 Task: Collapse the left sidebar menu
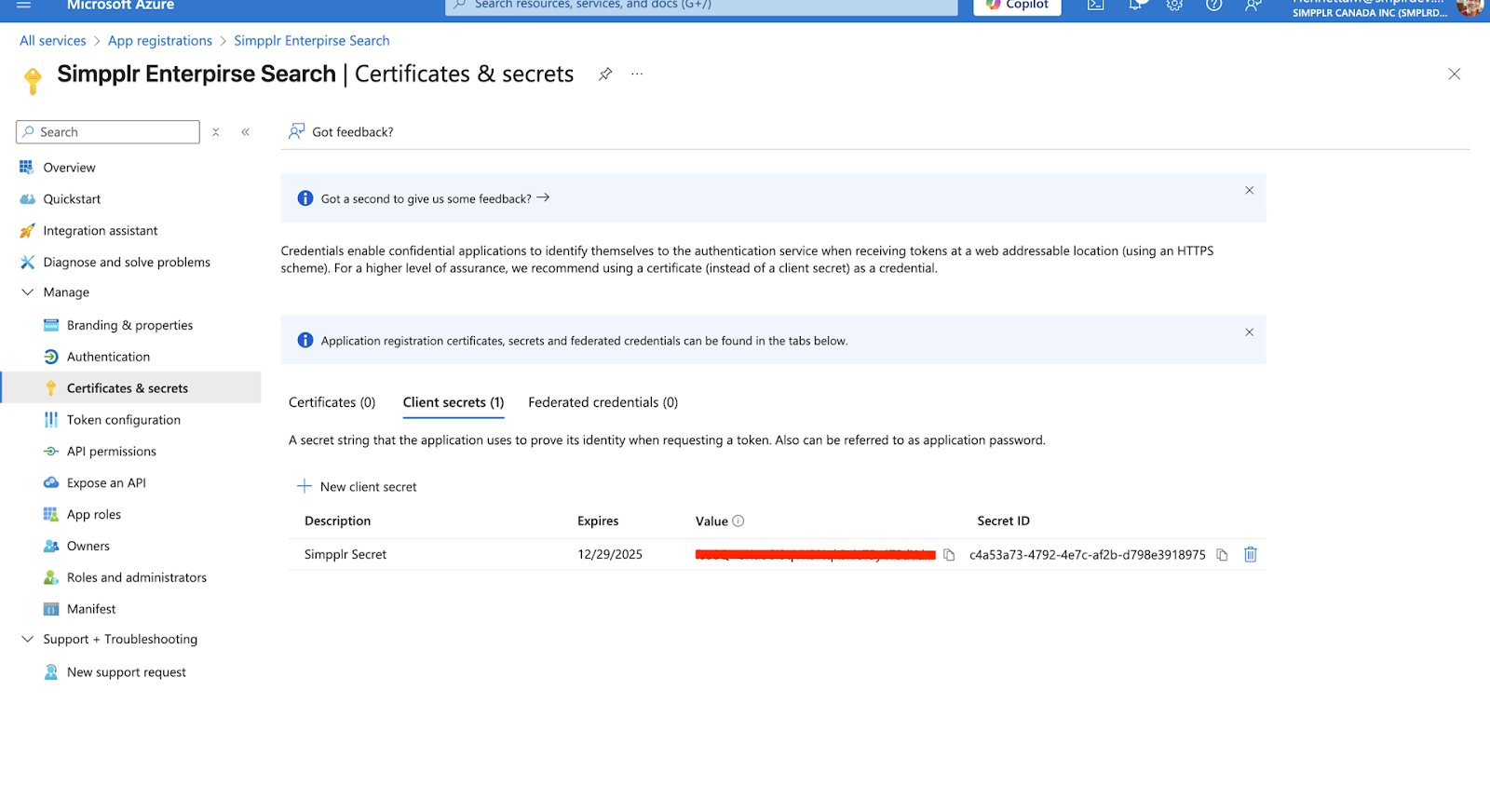click(x=246, y=132)
